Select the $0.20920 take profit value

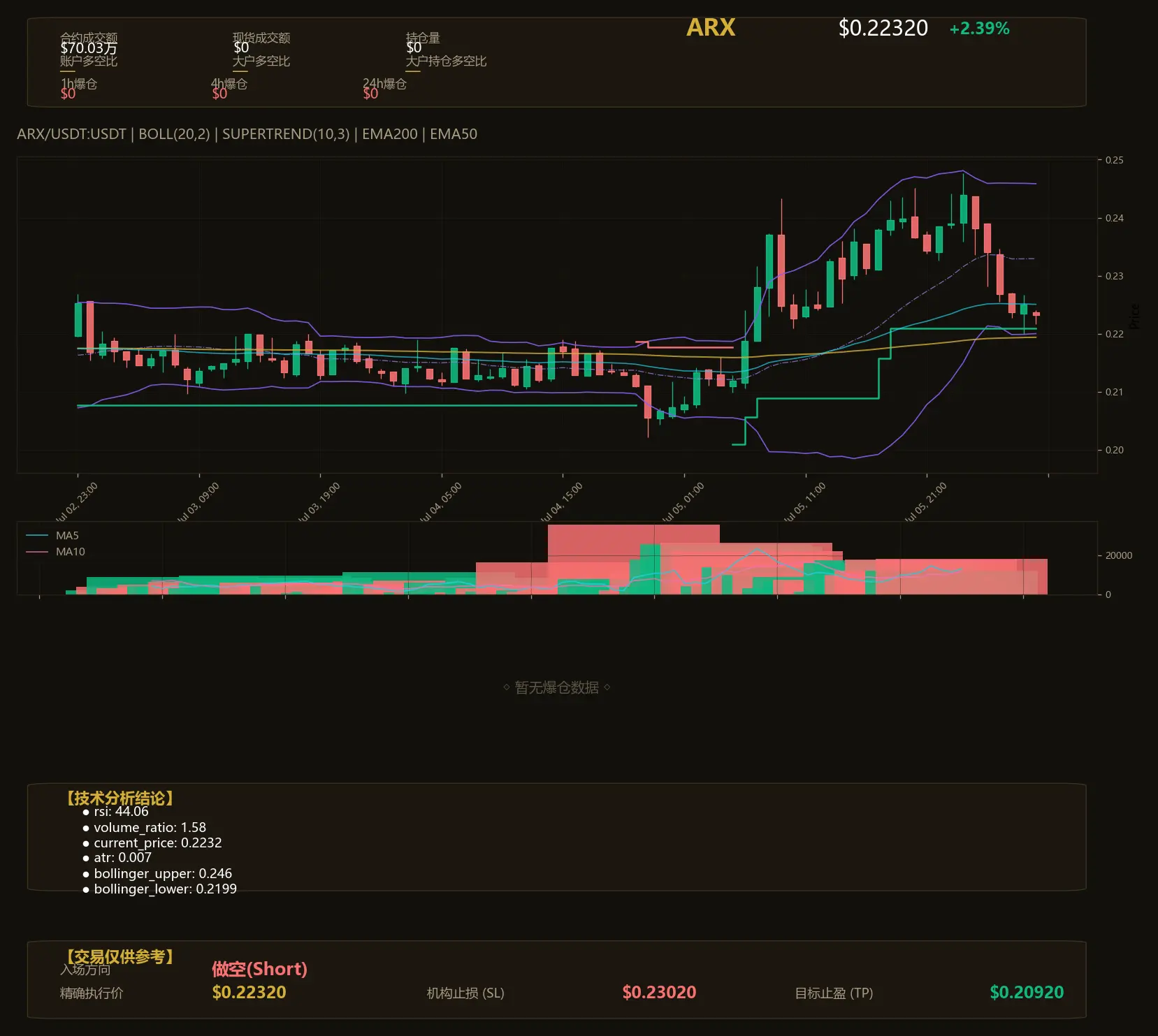[x=1027, y=992]
